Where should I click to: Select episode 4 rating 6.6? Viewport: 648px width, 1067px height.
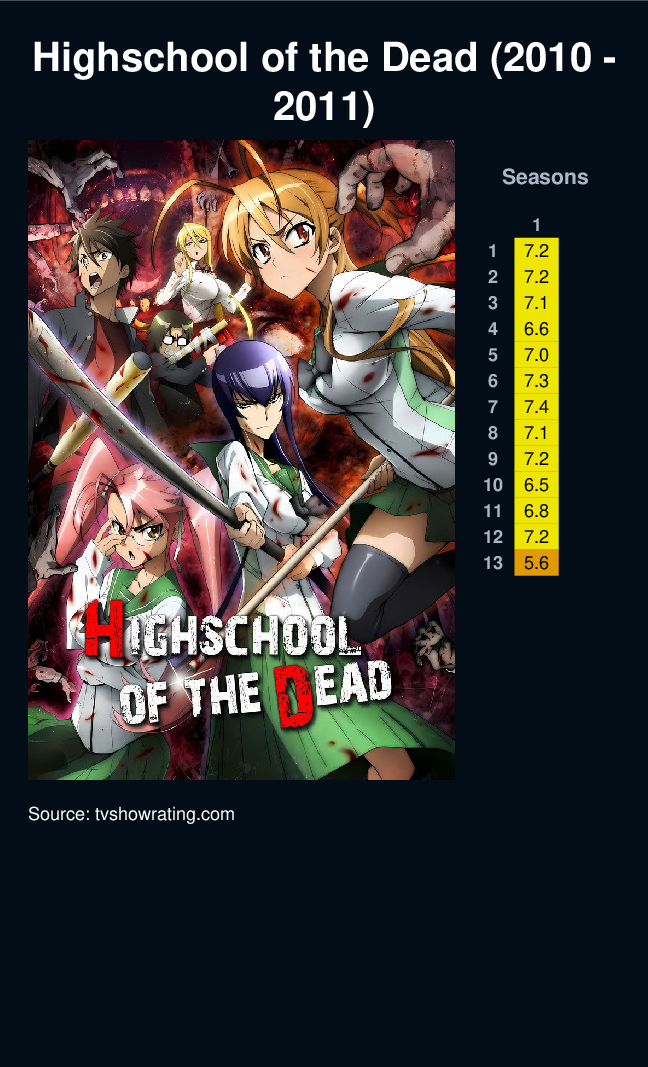pyautogui.click(x=536, y=329)
